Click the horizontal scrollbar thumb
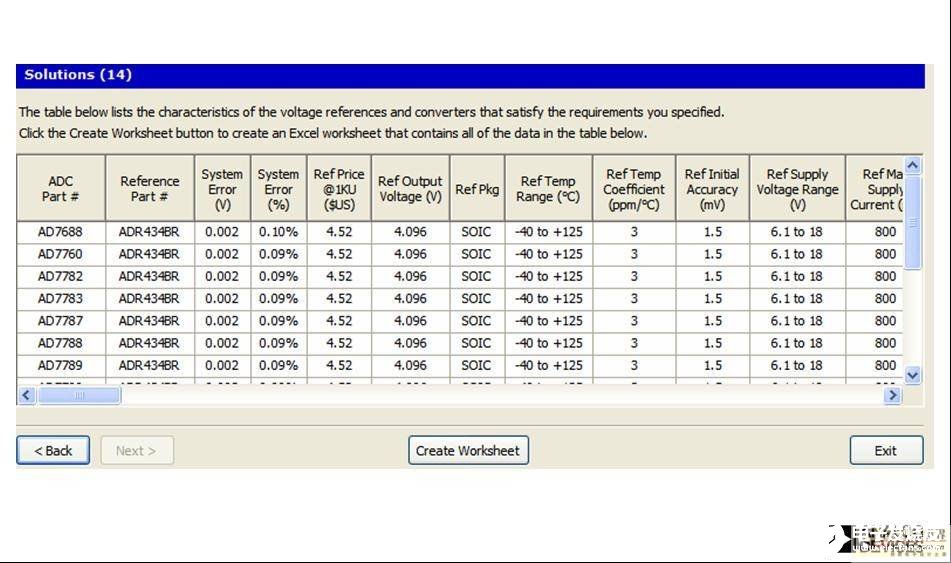The image size is (951, 563). coord(79,395)
